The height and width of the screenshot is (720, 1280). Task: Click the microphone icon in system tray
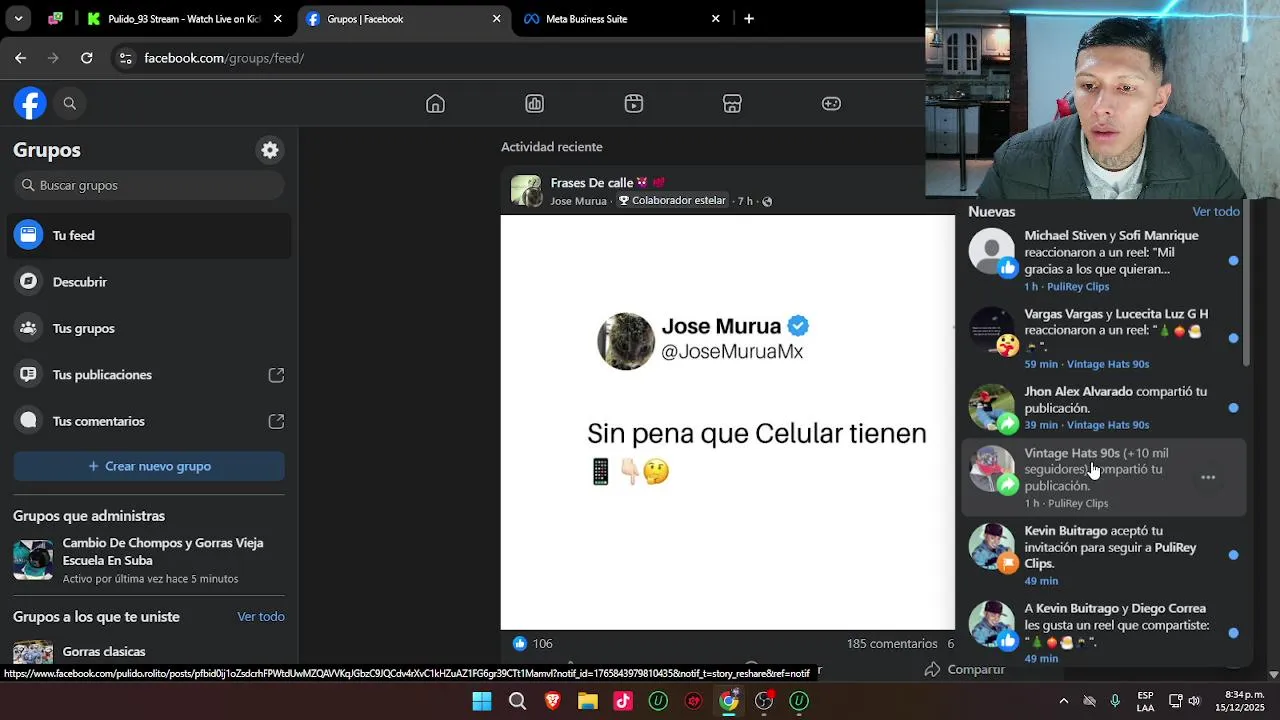click(1115, 701)
